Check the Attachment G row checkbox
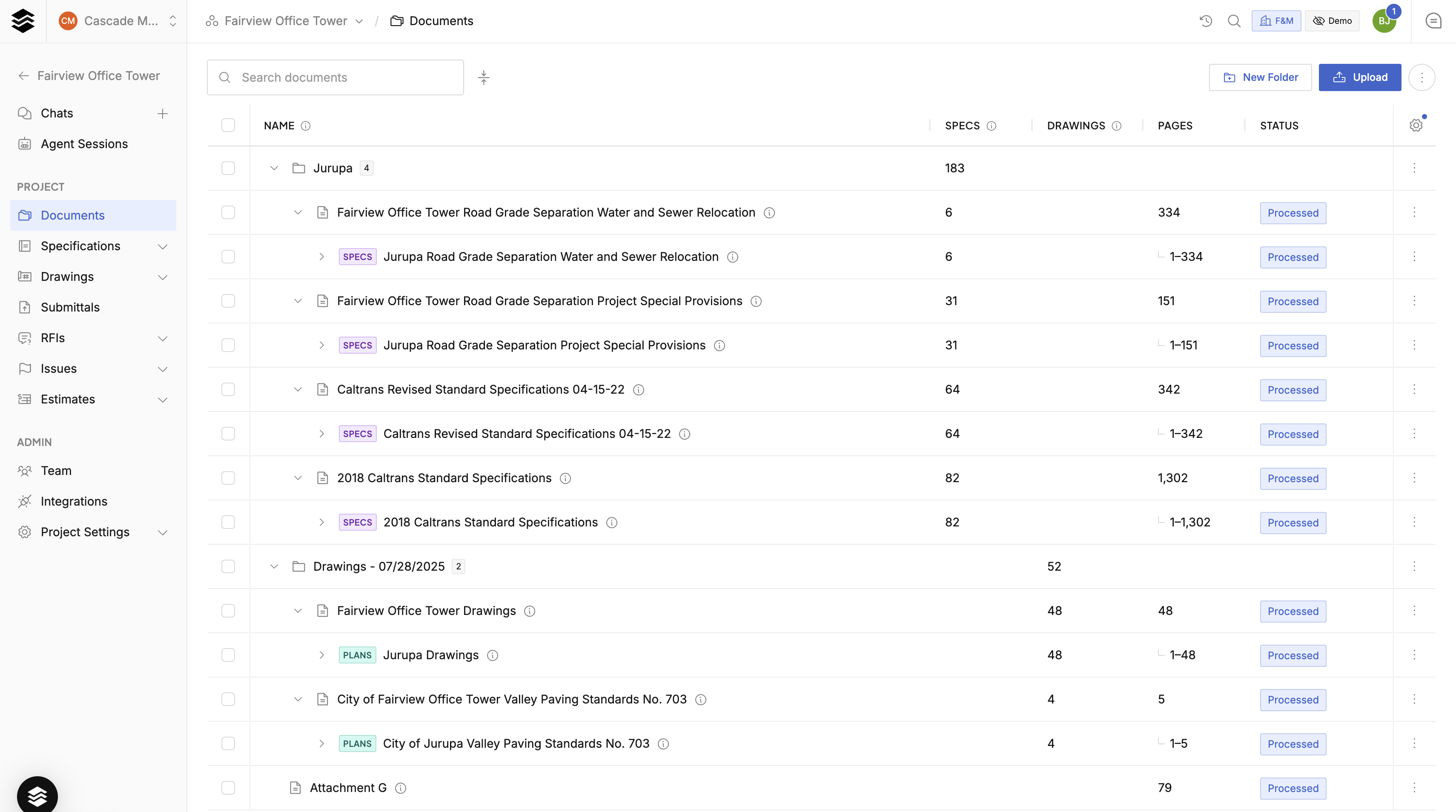The width and height of the screenshot is (1456, 812). [228, 788]
